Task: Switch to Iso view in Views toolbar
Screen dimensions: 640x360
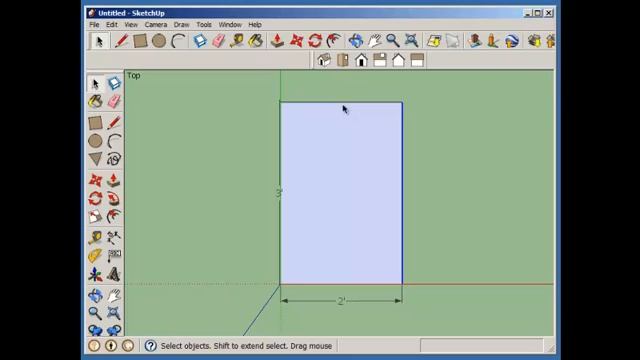Action: tap(324, 60)
